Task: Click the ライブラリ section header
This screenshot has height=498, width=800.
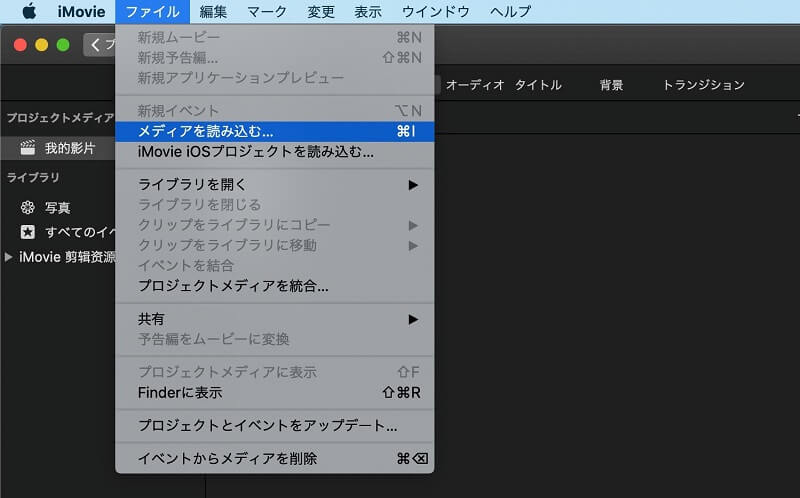Action: coord(33,178)
